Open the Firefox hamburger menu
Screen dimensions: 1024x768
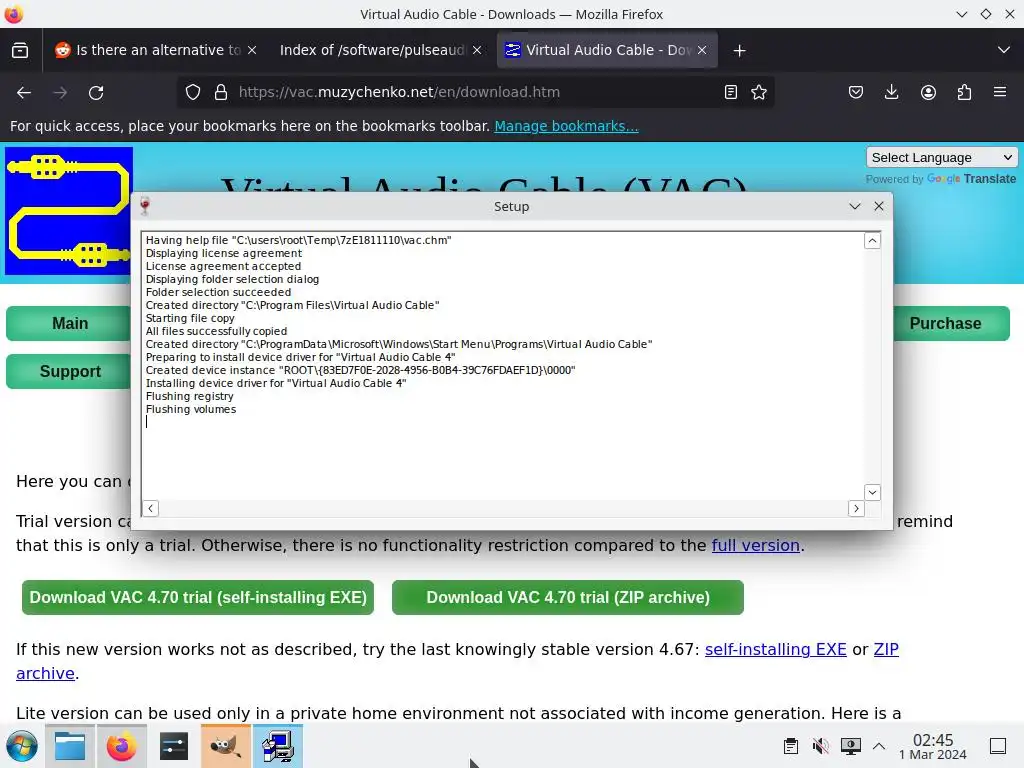(1000, 92)
